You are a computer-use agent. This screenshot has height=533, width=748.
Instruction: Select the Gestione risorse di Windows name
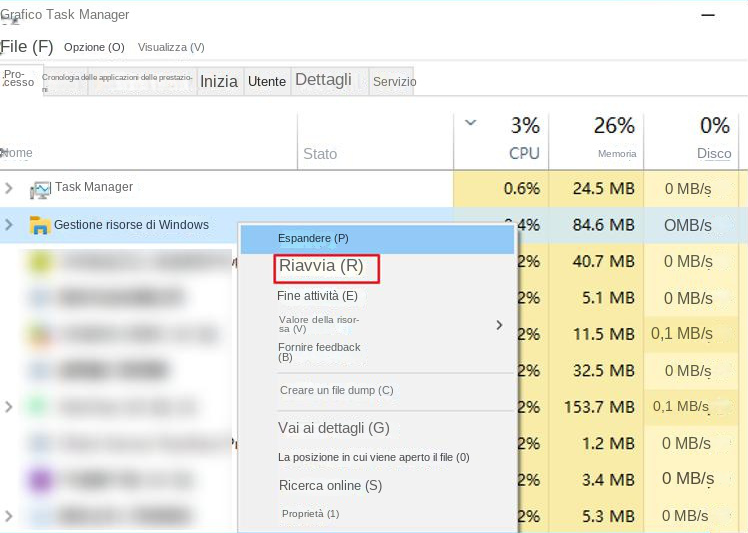[131, 225]
